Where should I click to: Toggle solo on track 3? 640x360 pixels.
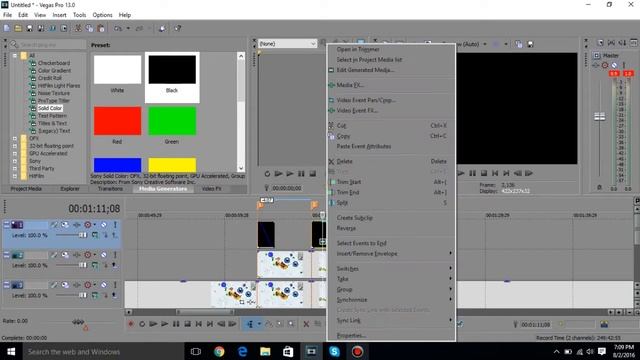(115, 285)
